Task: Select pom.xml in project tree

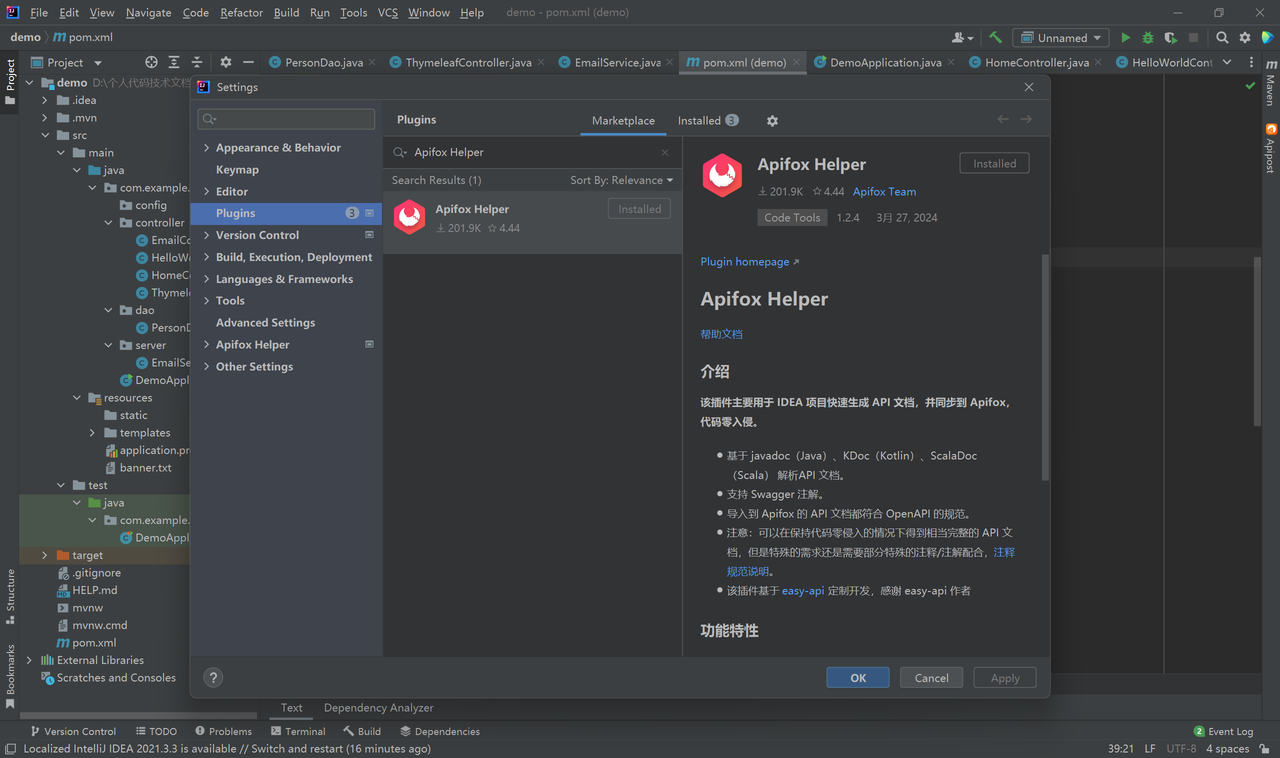Action: coord(94,642)
